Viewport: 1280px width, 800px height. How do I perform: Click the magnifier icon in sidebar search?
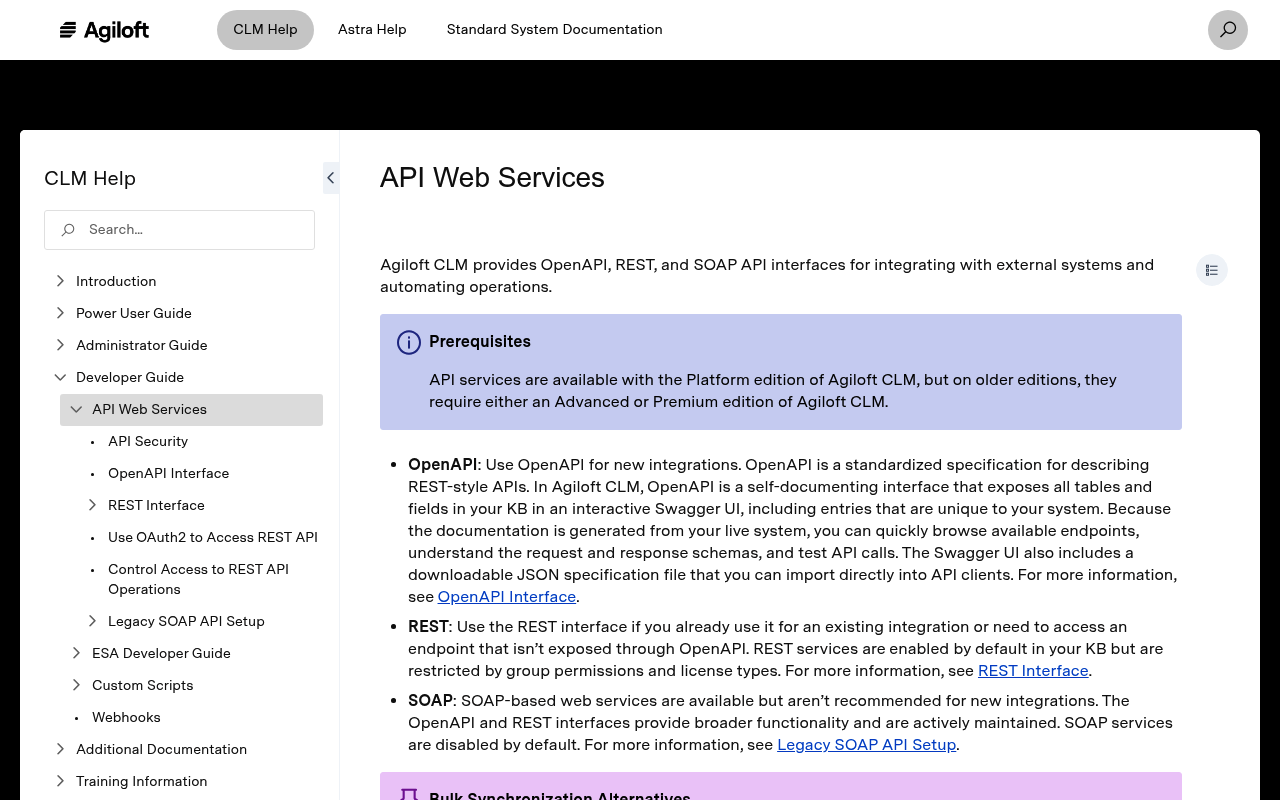pos(68,230)
